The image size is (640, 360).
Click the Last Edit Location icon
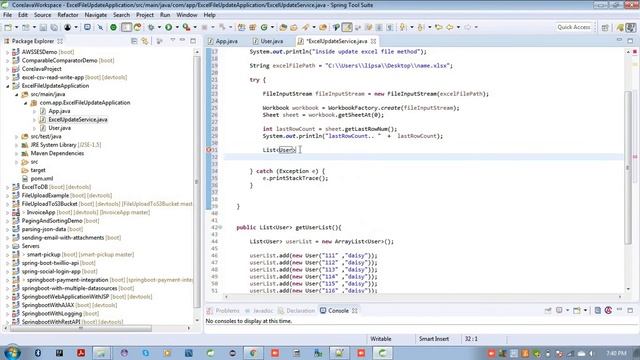(x=439, y=27)
